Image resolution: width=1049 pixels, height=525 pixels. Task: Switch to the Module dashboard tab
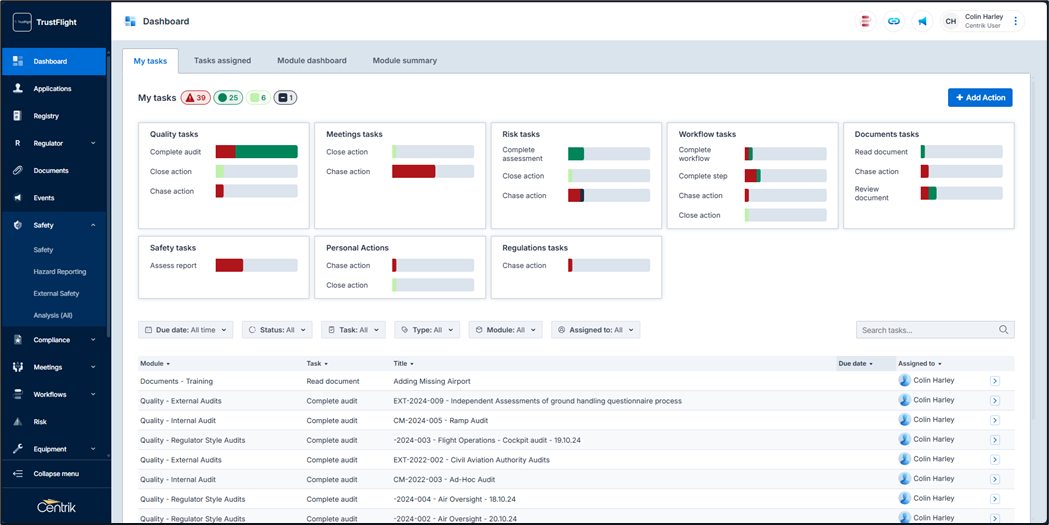coord(311,61)
